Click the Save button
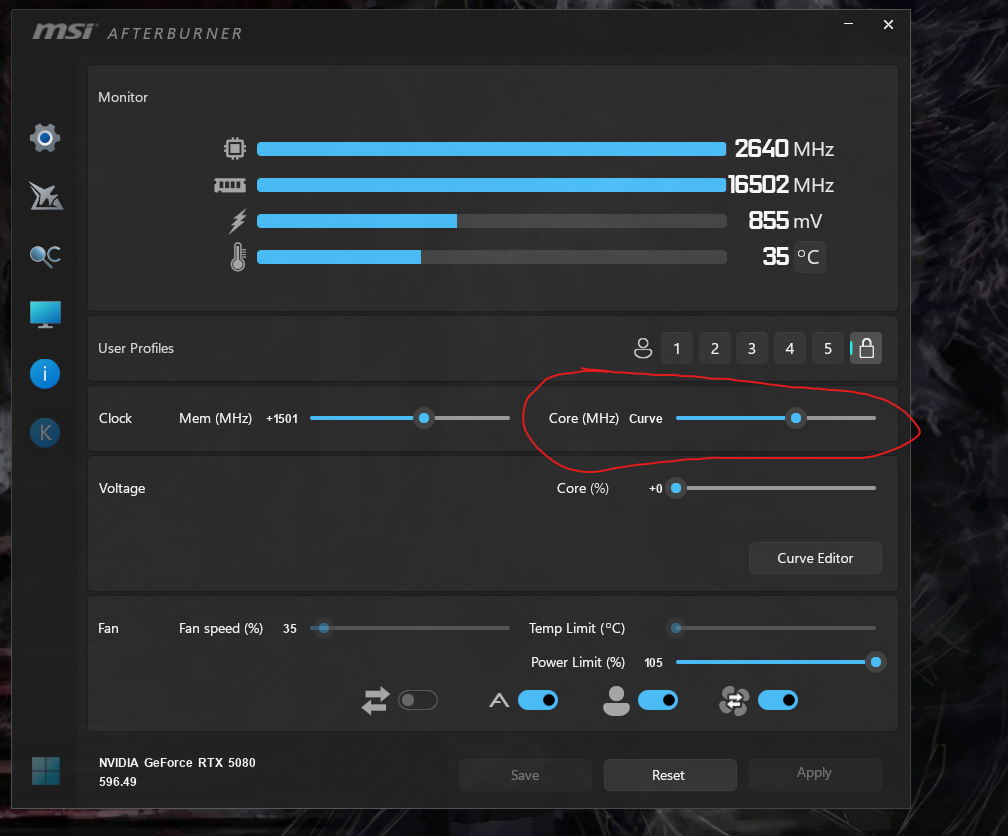This screenshot has width=1008, height=836. (525, 775)
